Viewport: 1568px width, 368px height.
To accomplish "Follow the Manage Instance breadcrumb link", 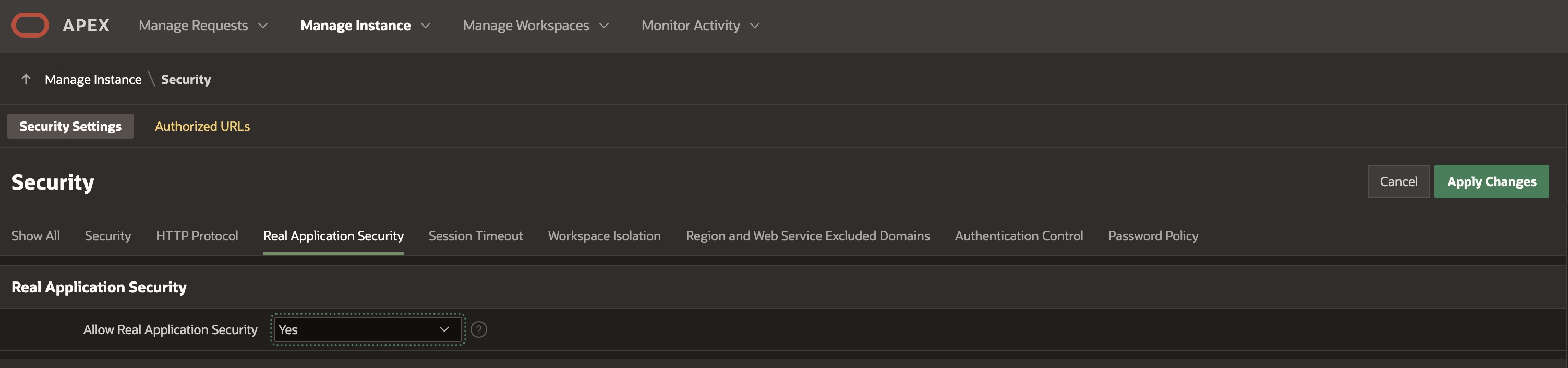I will point(93,79).
